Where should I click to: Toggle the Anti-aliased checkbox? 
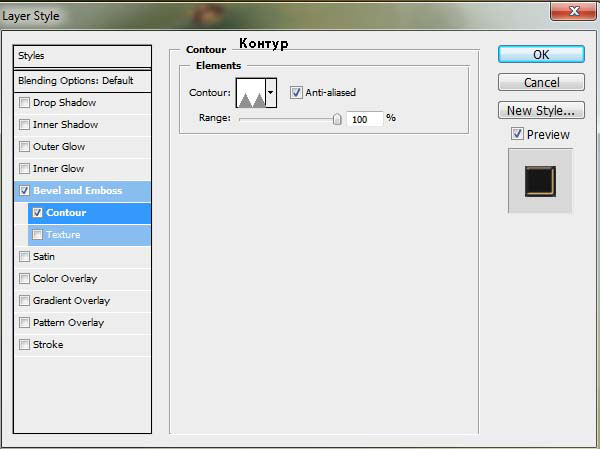pyautogui.click(x=296, y=92)
